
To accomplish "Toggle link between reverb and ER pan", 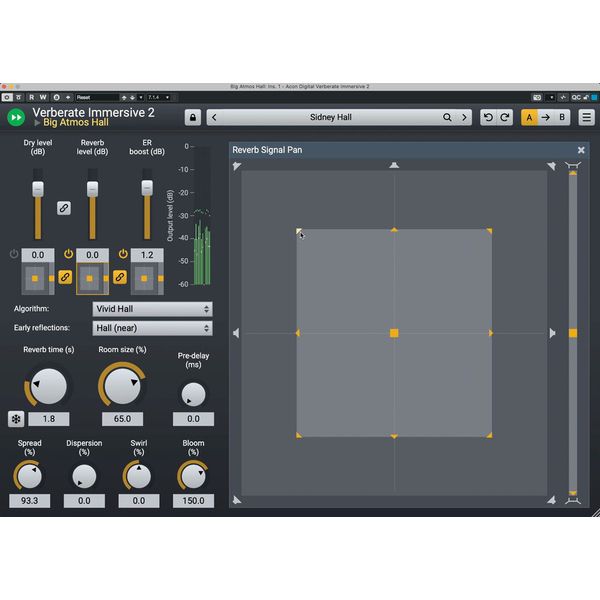I will click(x=120, y=277).
